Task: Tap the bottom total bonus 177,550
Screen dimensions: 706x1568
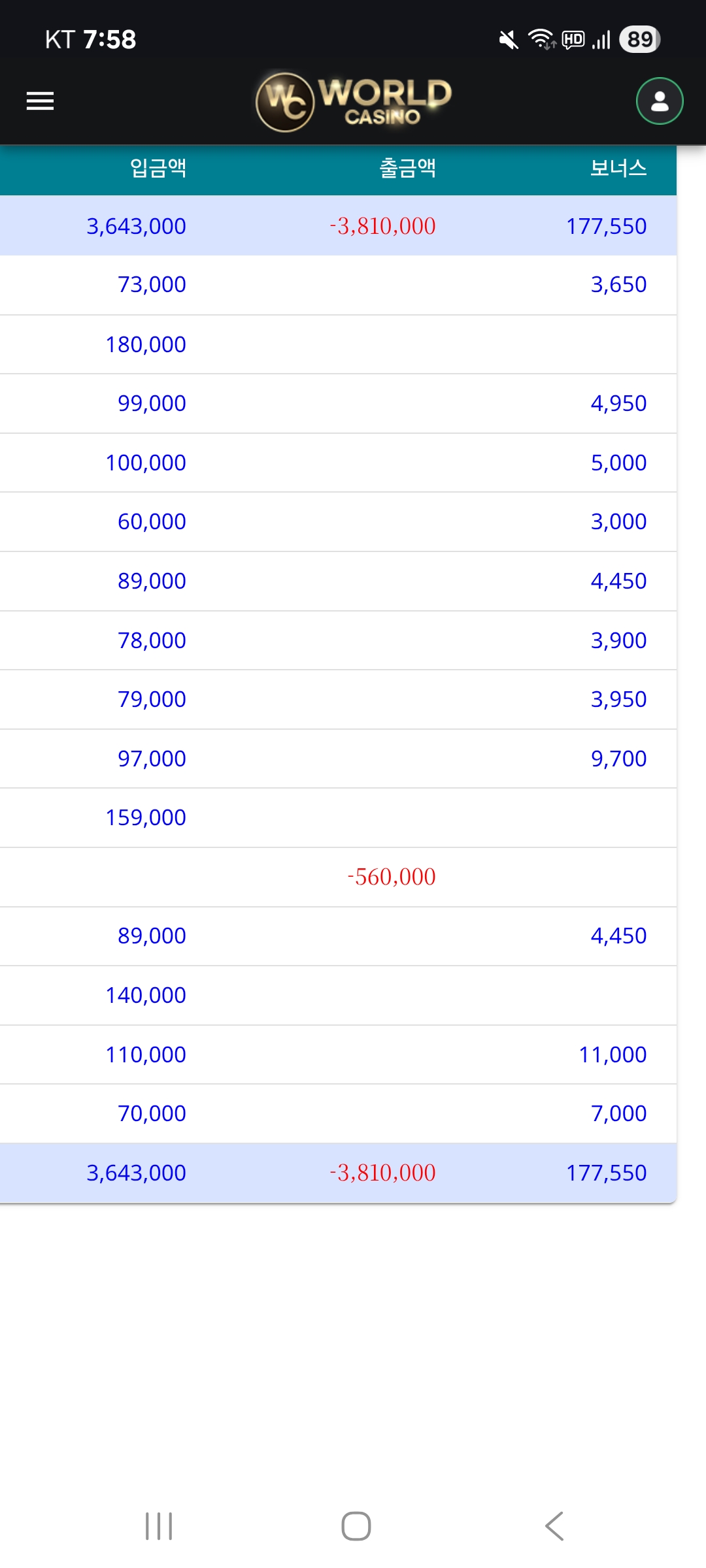Action: [606, 1173]
